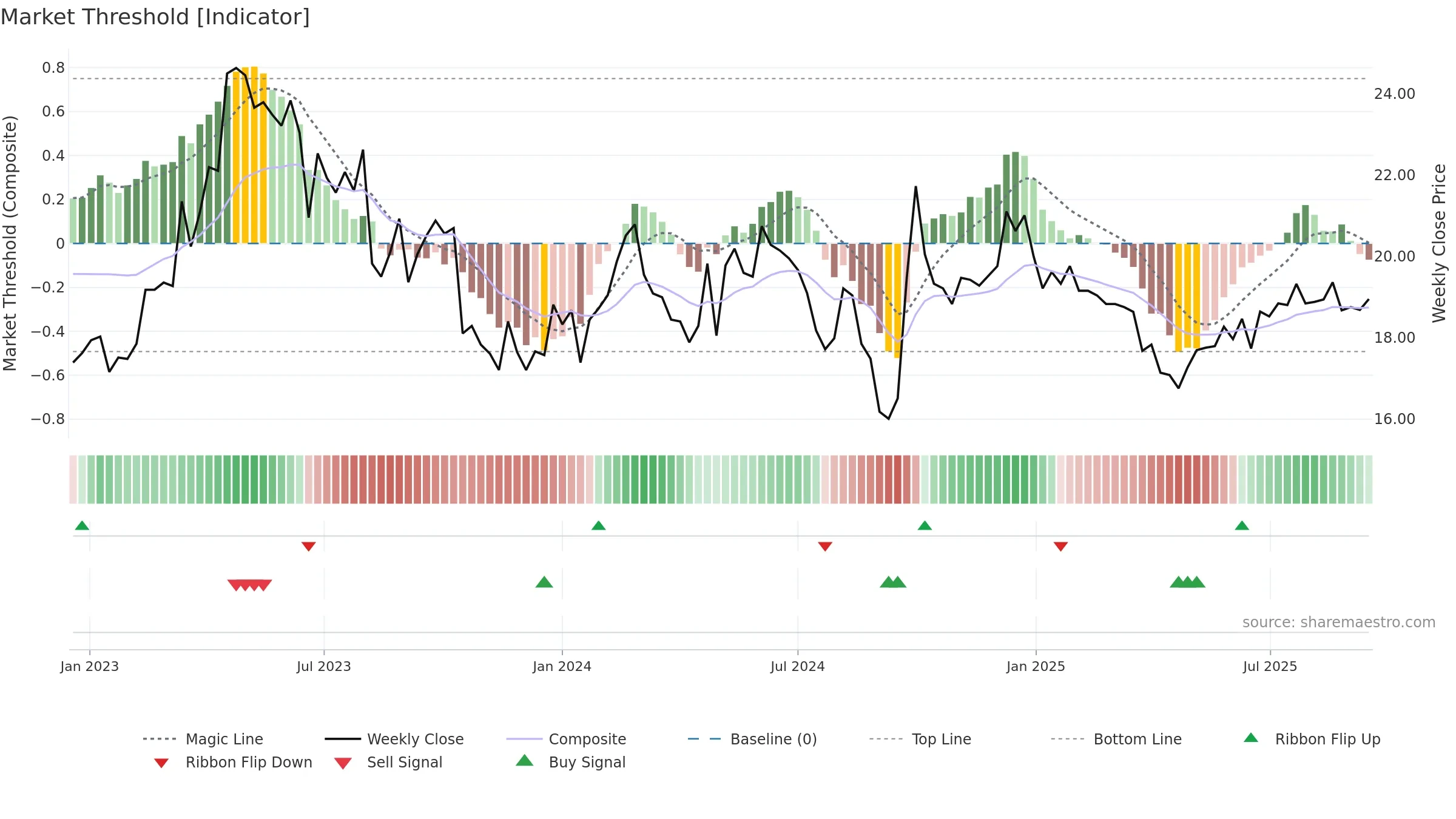Click the Market Threshold (Composite) axis title
Viewport: 1456px width, 819px height.
click(x=10, y=243)
